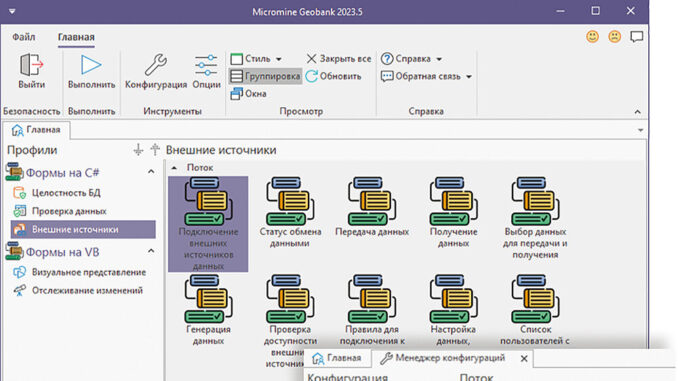Collapse the Формы на C# group
The width and height of the screenshot is (678, 381).
(x=151, y=172)
